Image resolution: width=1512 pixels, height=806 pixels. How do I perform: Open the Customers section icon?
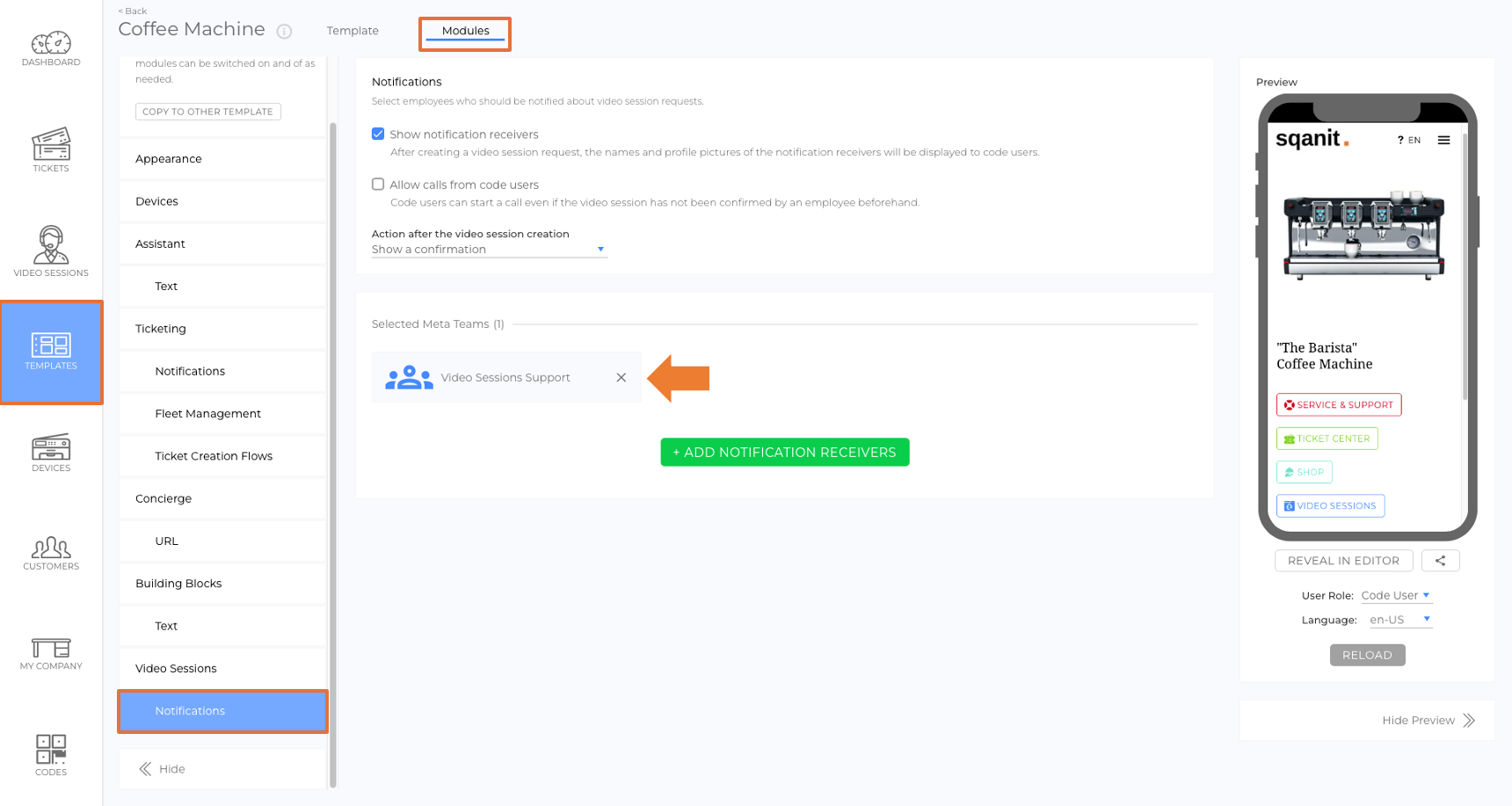(x=51, y=548)
